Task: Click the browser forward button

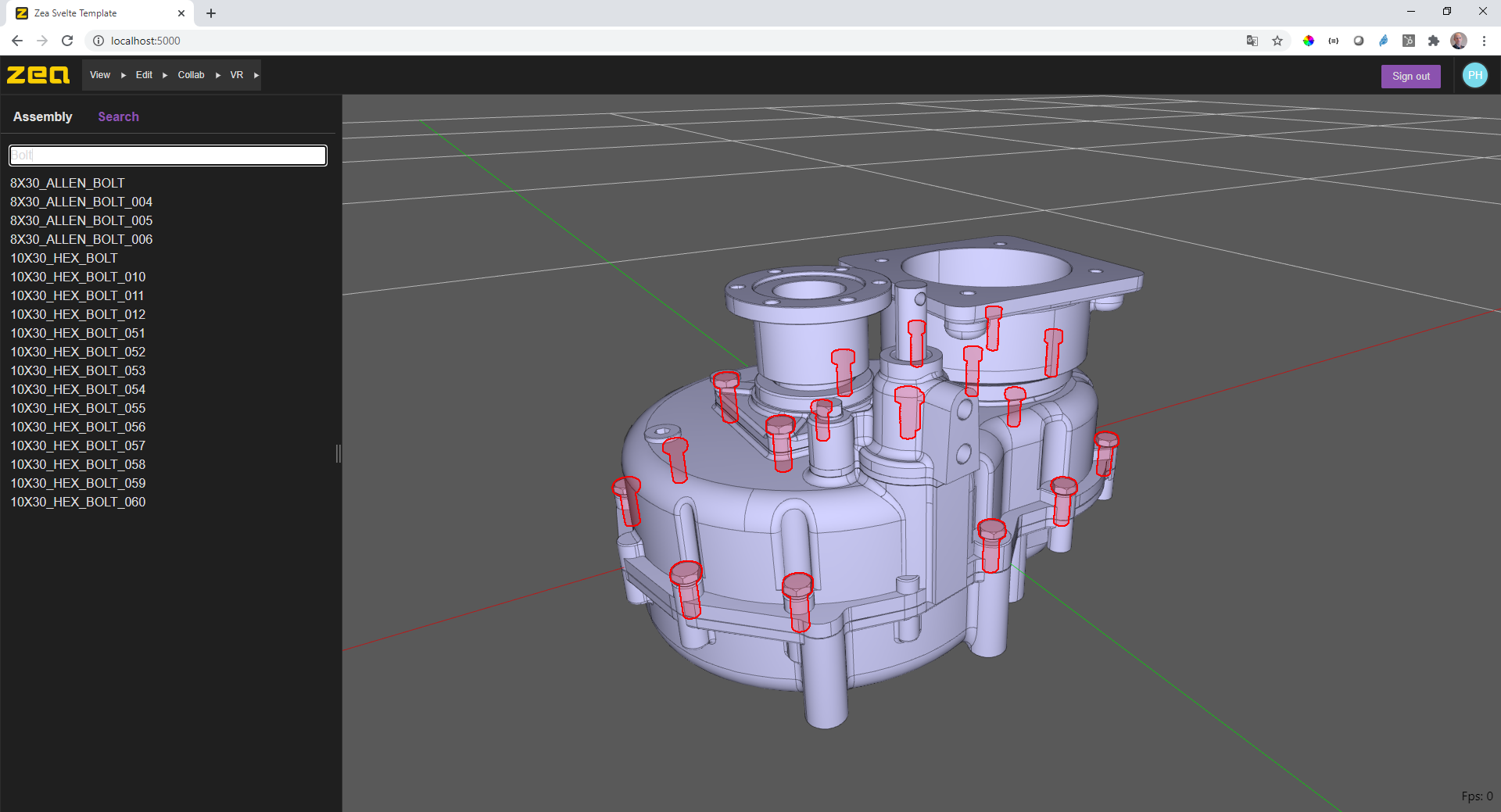Action: [42, 41]
